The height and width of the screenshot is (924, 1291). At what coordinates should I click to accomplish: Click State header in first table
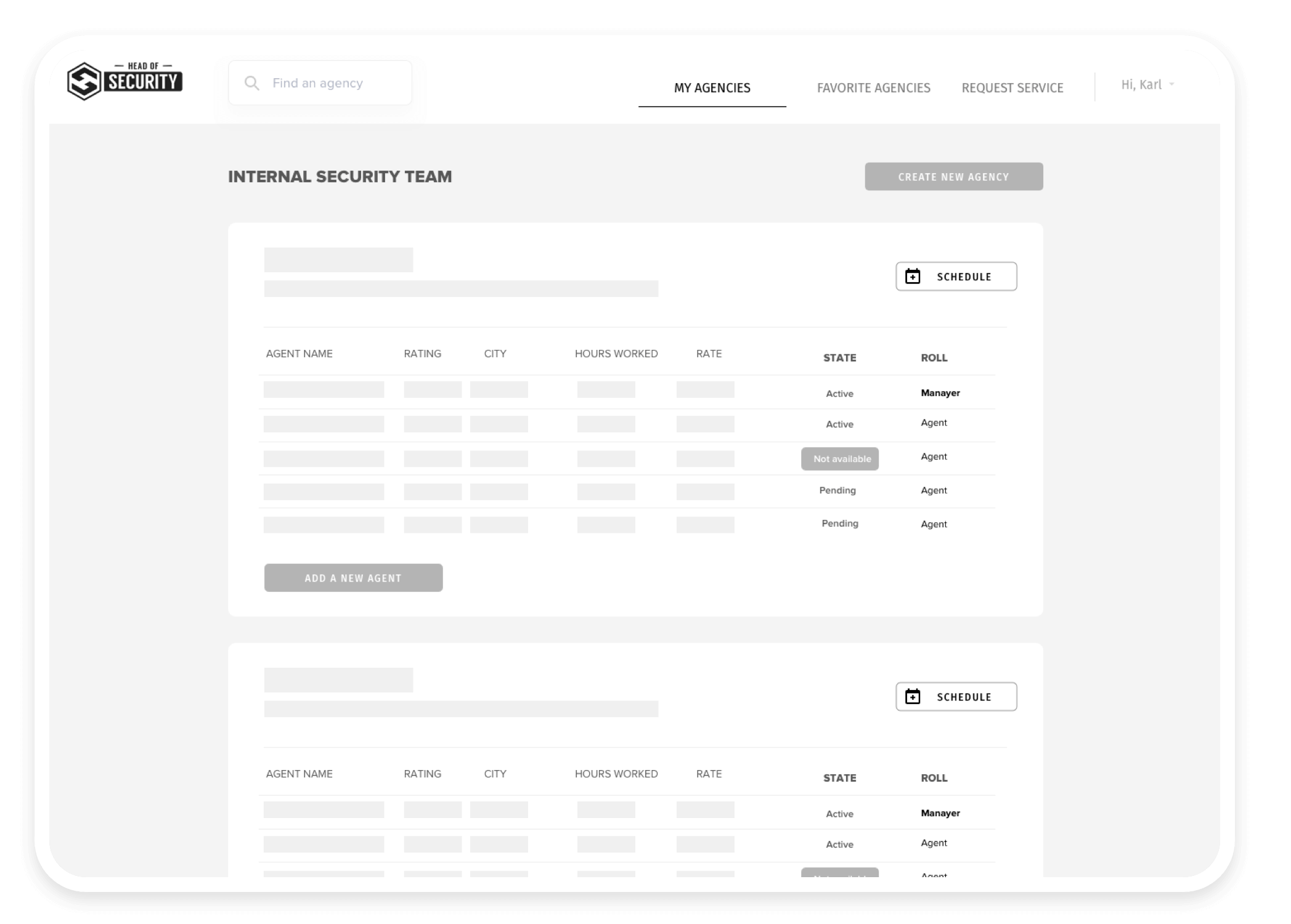coord(839,358)
